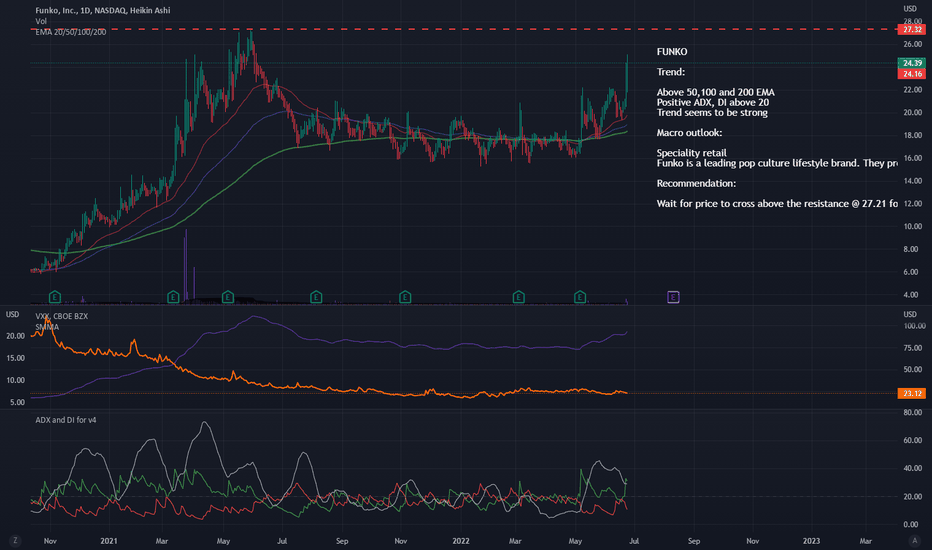Select the 100.00 label on VXX axis

pyautogui.click(x=914, y=326)
